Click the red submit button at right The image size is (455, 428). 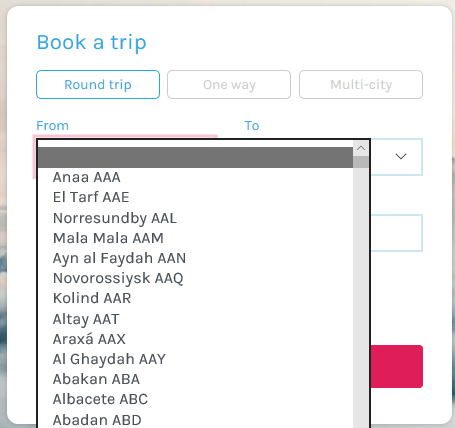click(x=397, y=366)
